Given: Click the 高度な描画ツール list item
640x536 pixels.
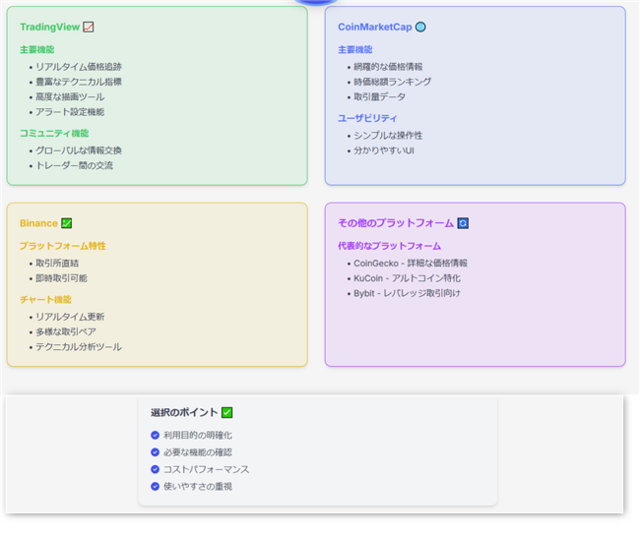Looking at the screenshot, I should (x=70, y=97).
